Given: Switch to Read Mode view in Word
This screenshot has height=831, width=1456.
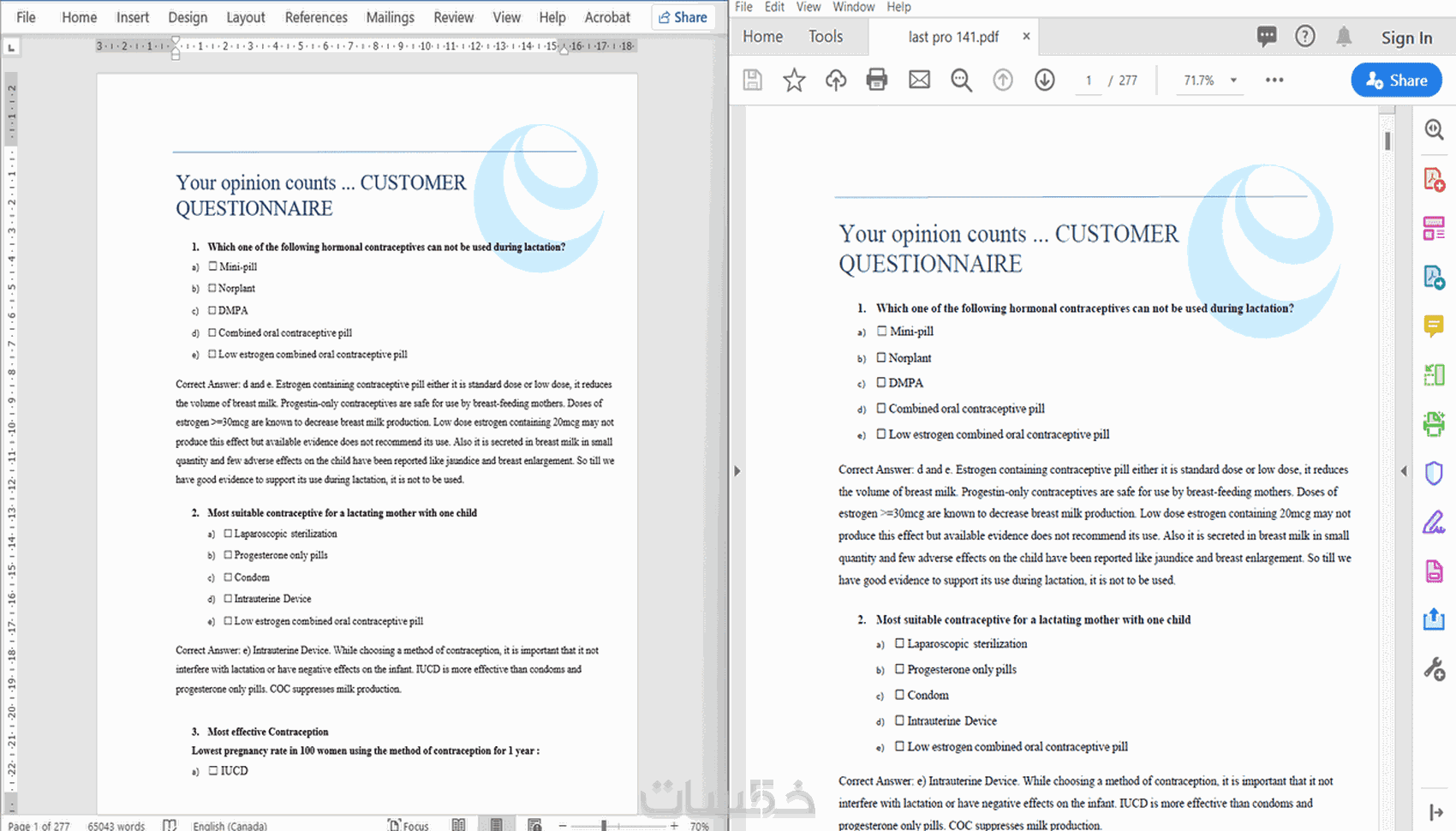Looking at the screenshot, I should tap(459, 825).
